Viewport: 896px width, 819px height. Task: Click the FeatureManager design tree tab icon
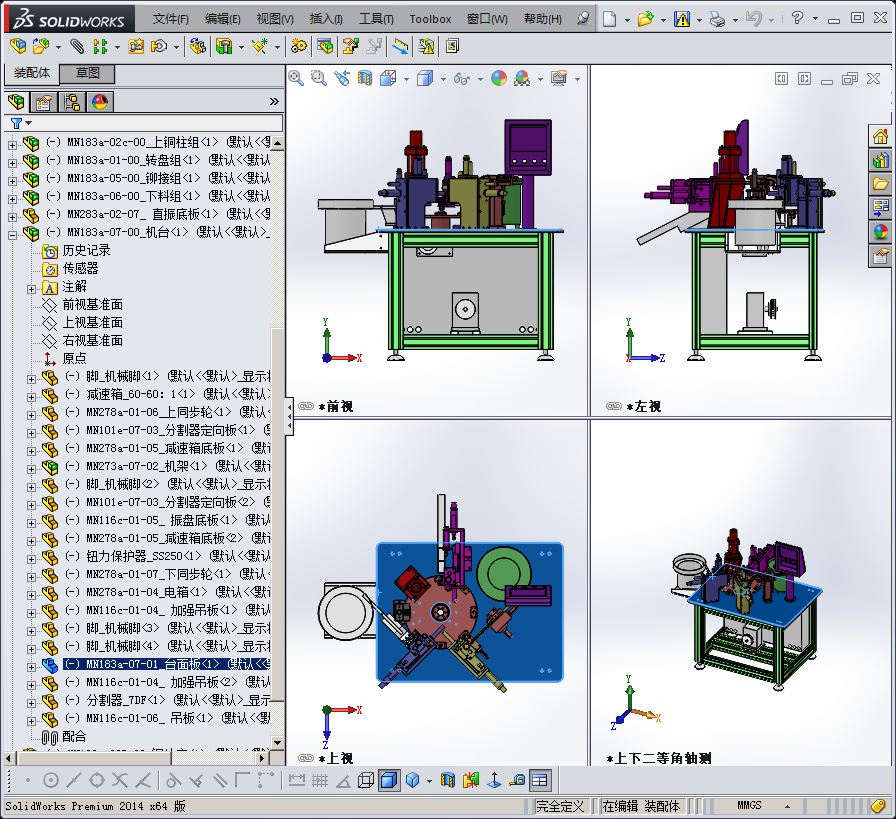pos(17,102)
